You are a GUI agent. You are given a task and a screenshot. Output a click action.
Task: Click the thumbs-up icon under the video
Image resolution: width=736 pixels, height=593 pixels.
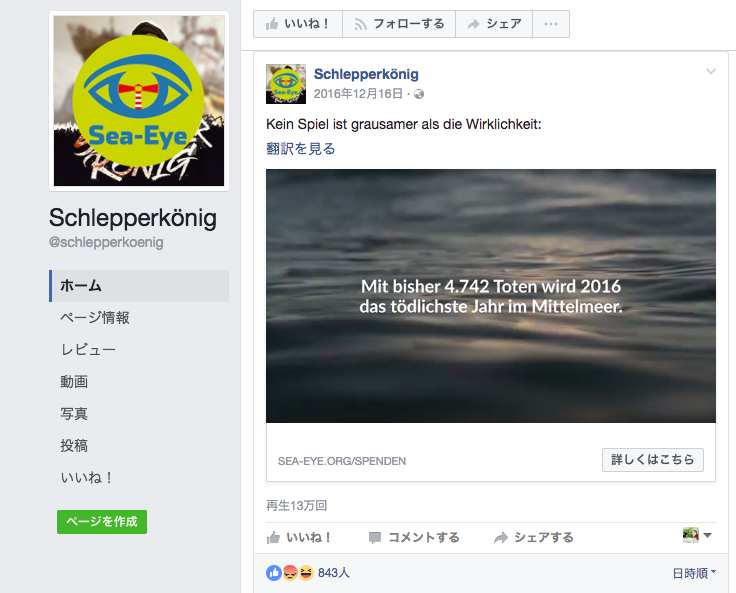click(x=273, y=537)
